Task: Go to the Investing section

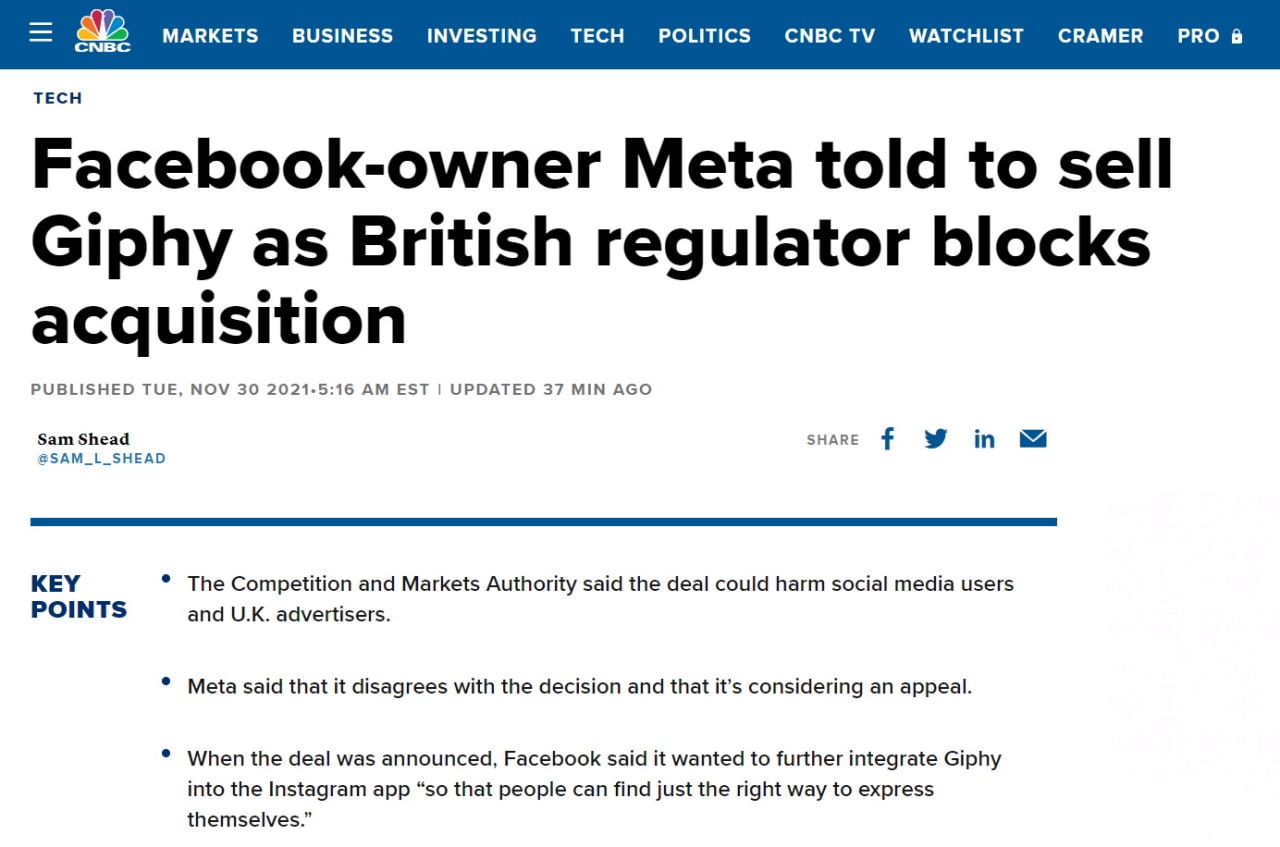Action: click(481, 36)
